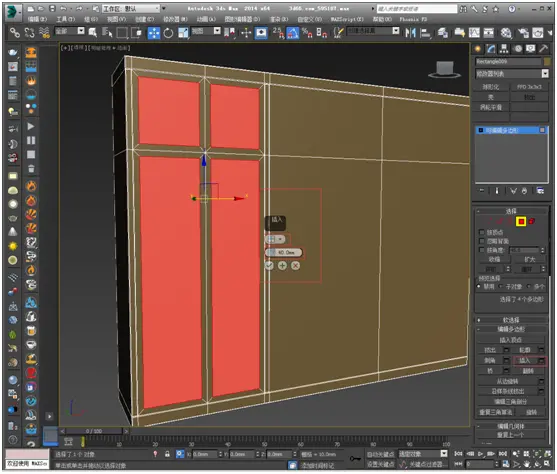Activate the Select and Link chain icon
This screenshot has height=474, width=557.
tap(15, 33)
